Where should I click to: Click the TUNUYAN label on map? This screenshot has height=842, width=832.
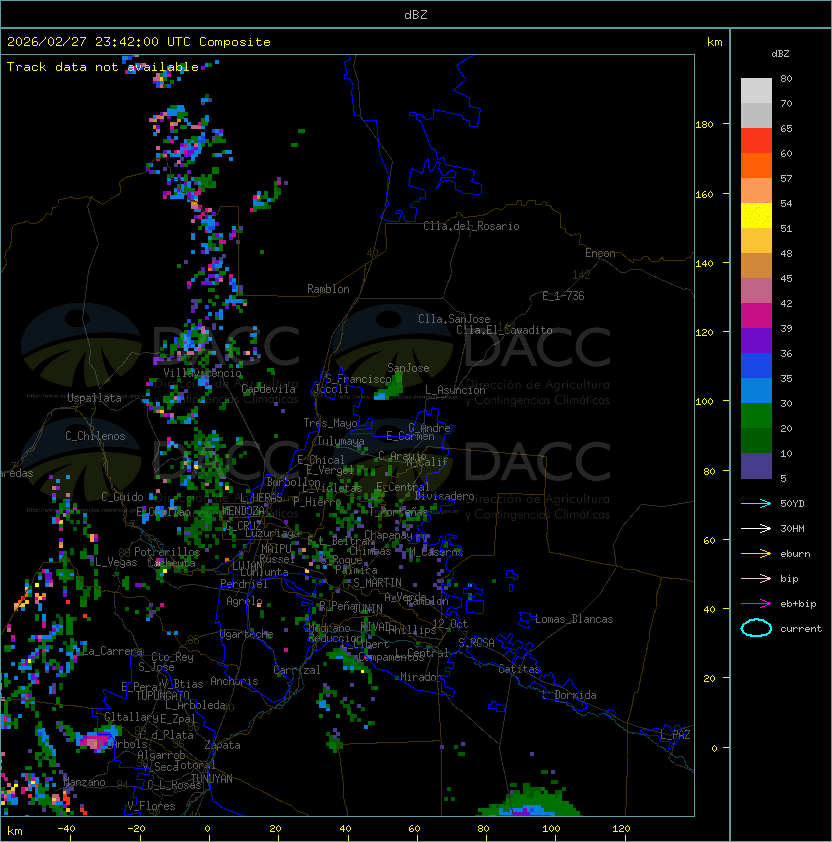tap(211, 778)
